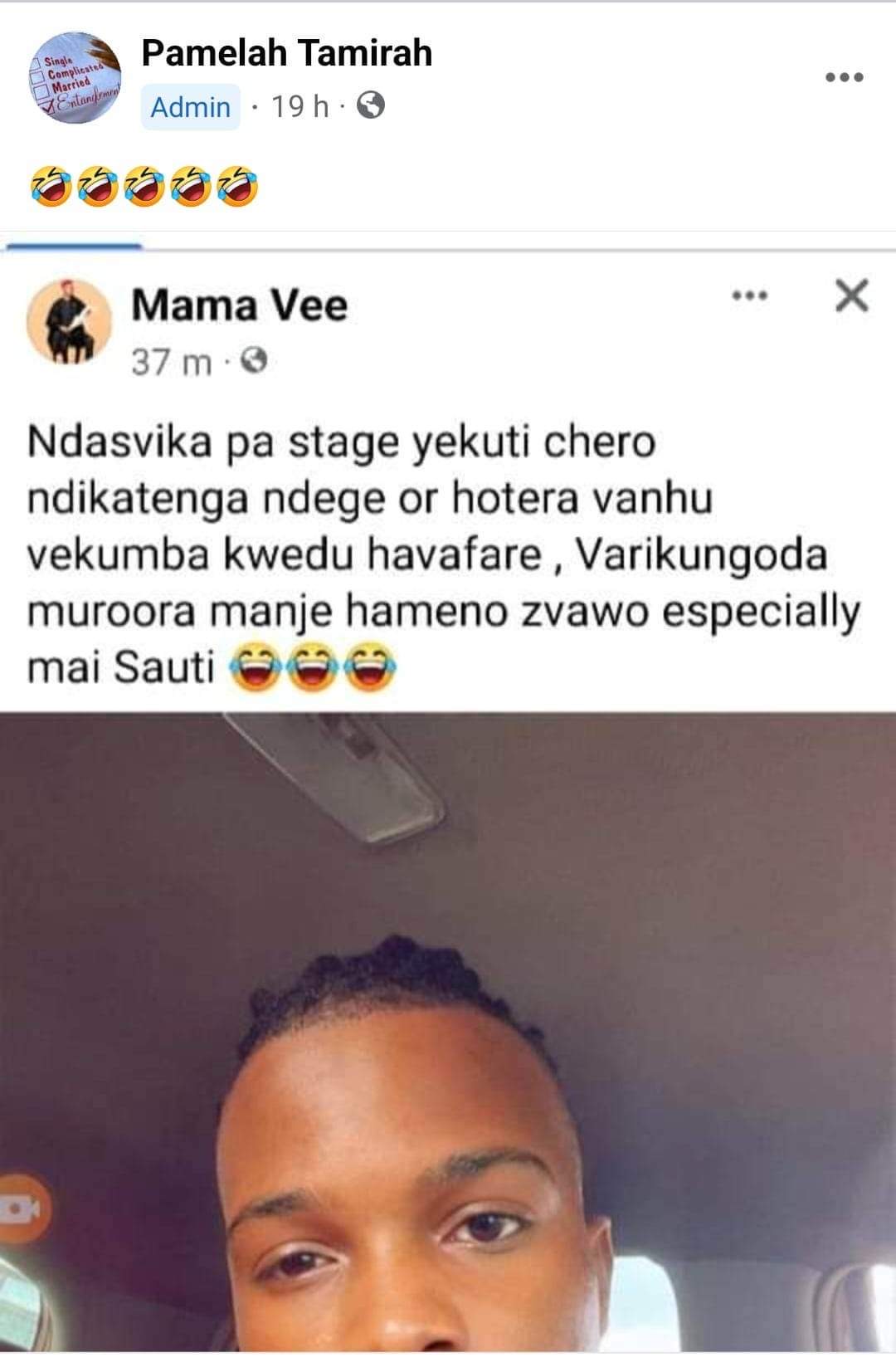Open Pamelah Tamirah's profile picture

pos(75,78)
